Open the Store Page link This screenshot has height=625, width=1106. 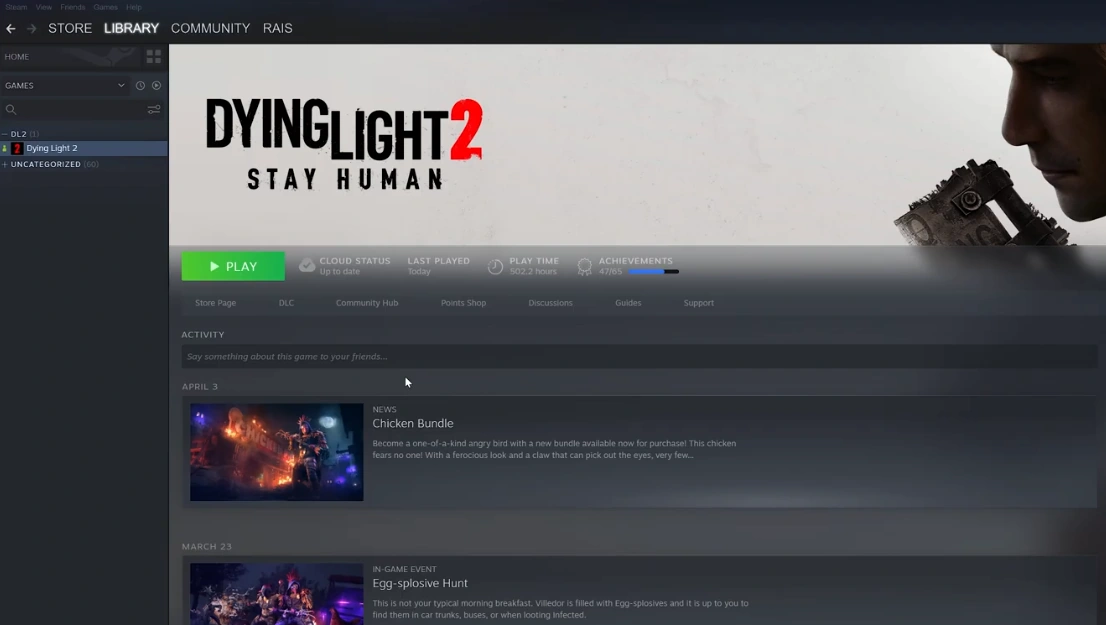pos(216,303)
